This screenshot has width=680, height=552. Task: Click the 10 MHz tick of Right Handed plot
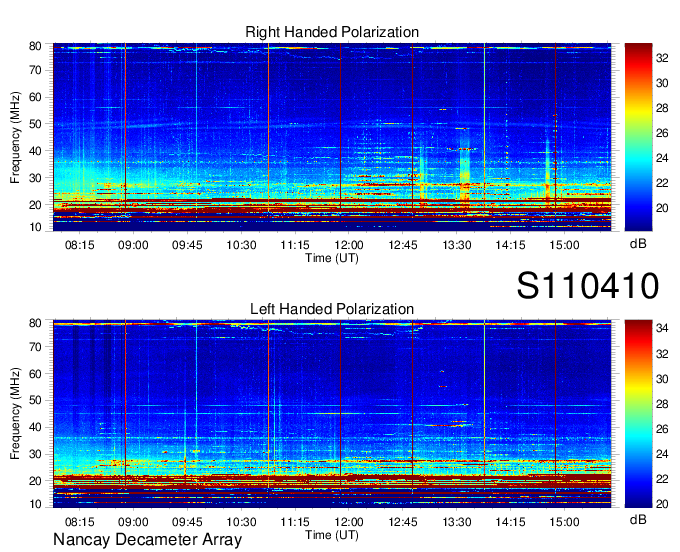[x=35, y=227]
